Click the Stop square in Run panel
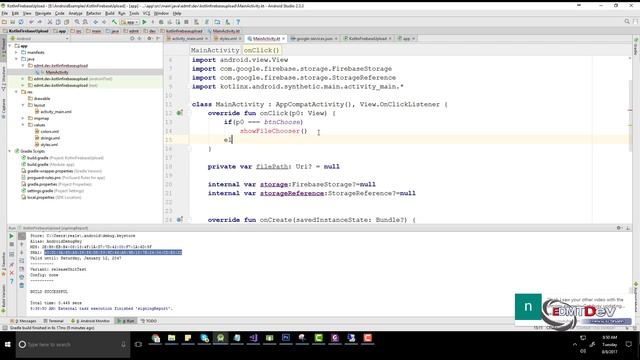The height and width of the screenshot is (360, 640). [11, 244]
